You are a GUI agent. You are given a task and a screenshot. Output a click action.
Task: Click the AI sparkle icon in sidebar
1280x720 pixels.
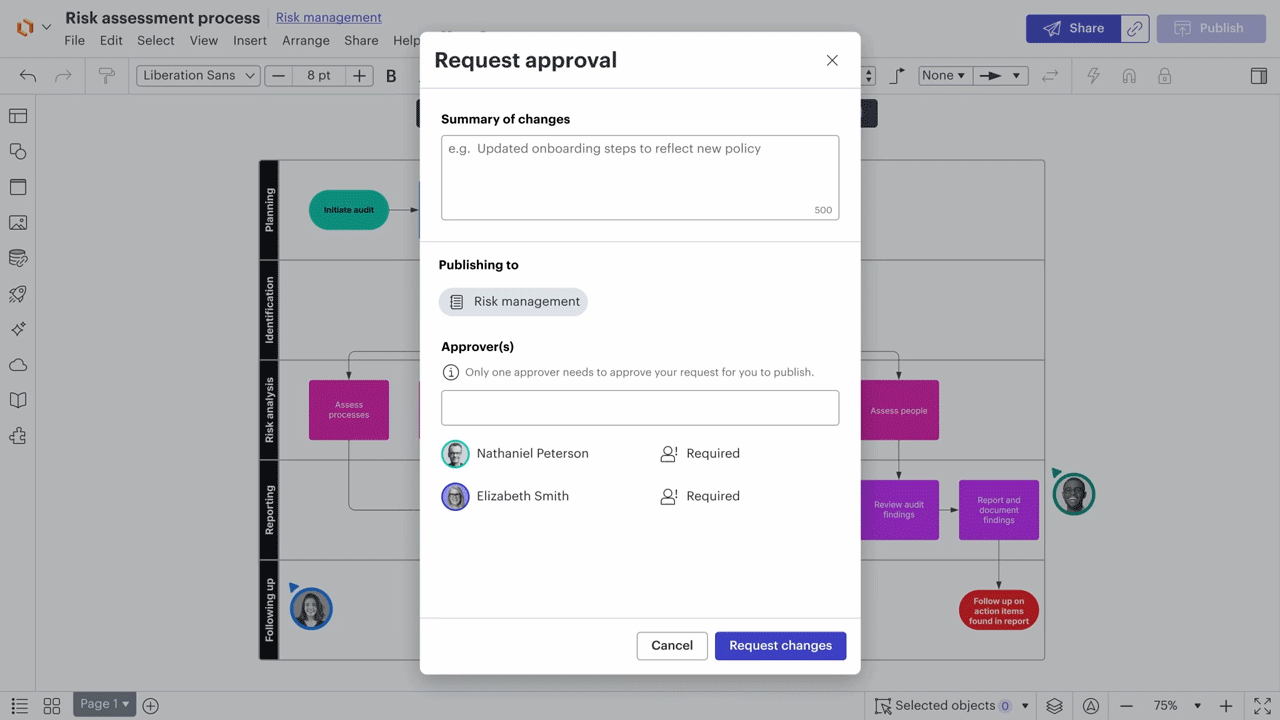[18, 329]
